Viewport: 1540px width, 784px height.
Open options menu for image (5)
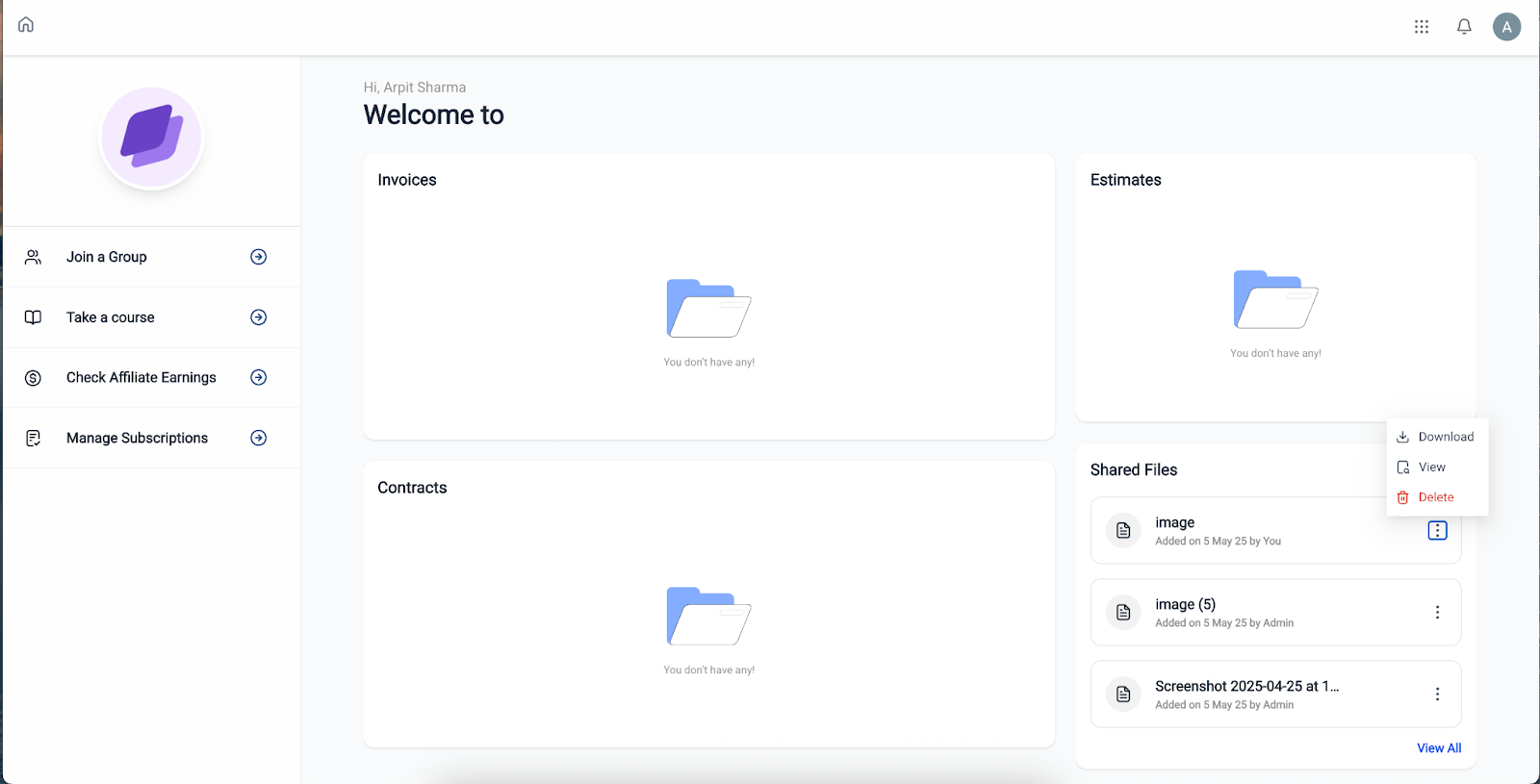pos(1437,612)
